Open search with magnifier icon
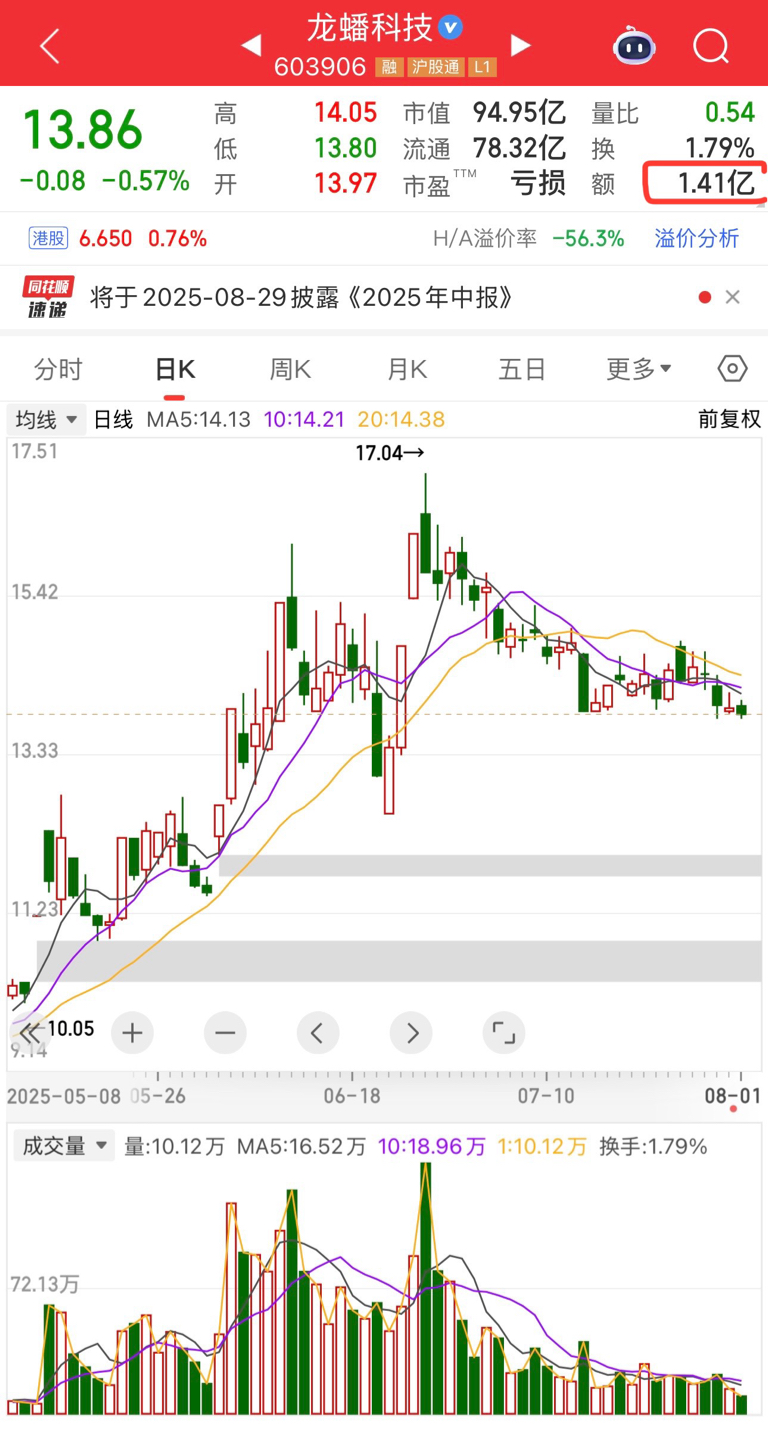The height and width of the screenshot is (1429, 768). (711, 45)
